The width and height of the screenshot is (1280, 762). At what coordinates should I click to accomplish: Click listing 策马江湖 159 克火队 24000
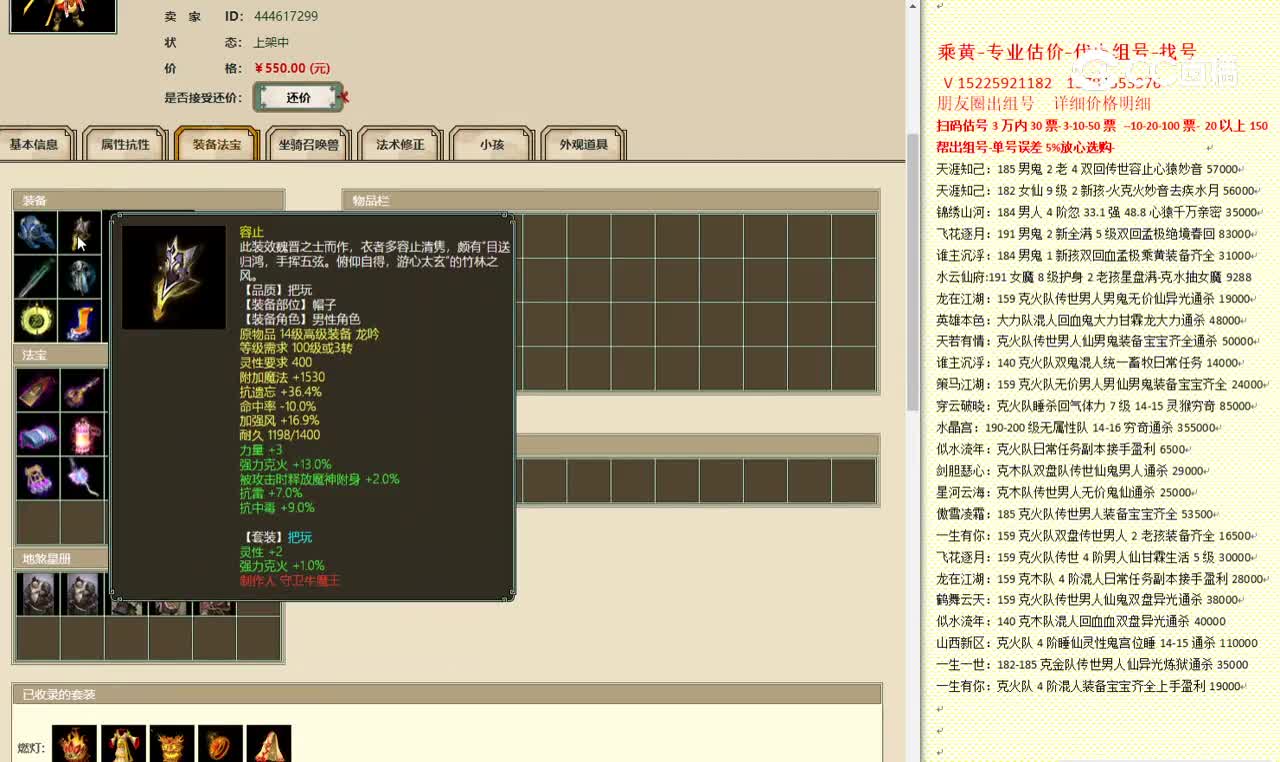point(1104,384)
